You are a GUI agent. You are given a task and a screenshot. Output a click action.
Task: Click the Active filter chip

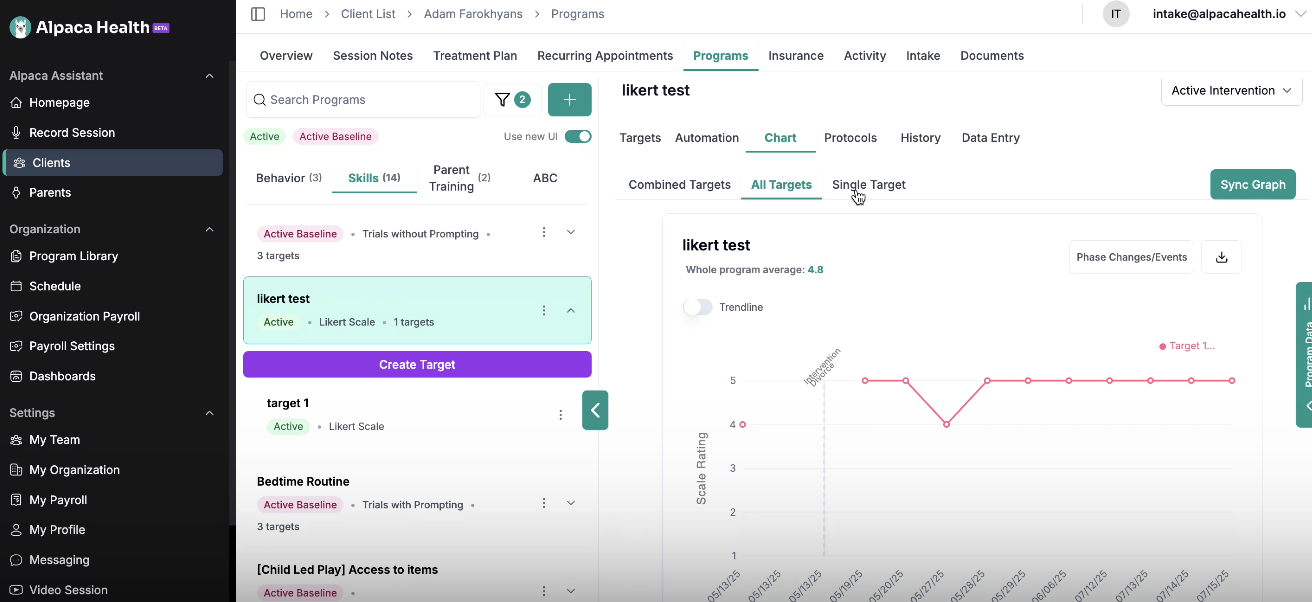point(265,137)
